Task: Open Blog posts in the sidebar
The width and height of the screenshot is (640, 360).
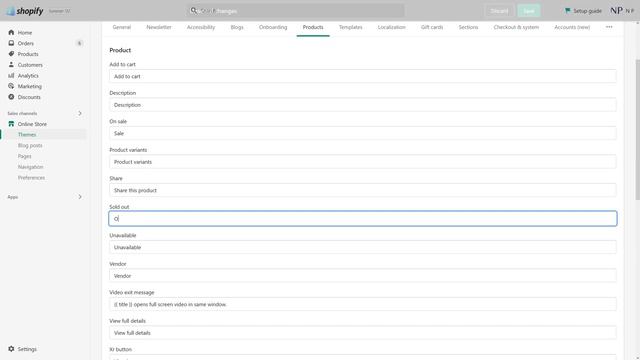Action: coord(30,145)
